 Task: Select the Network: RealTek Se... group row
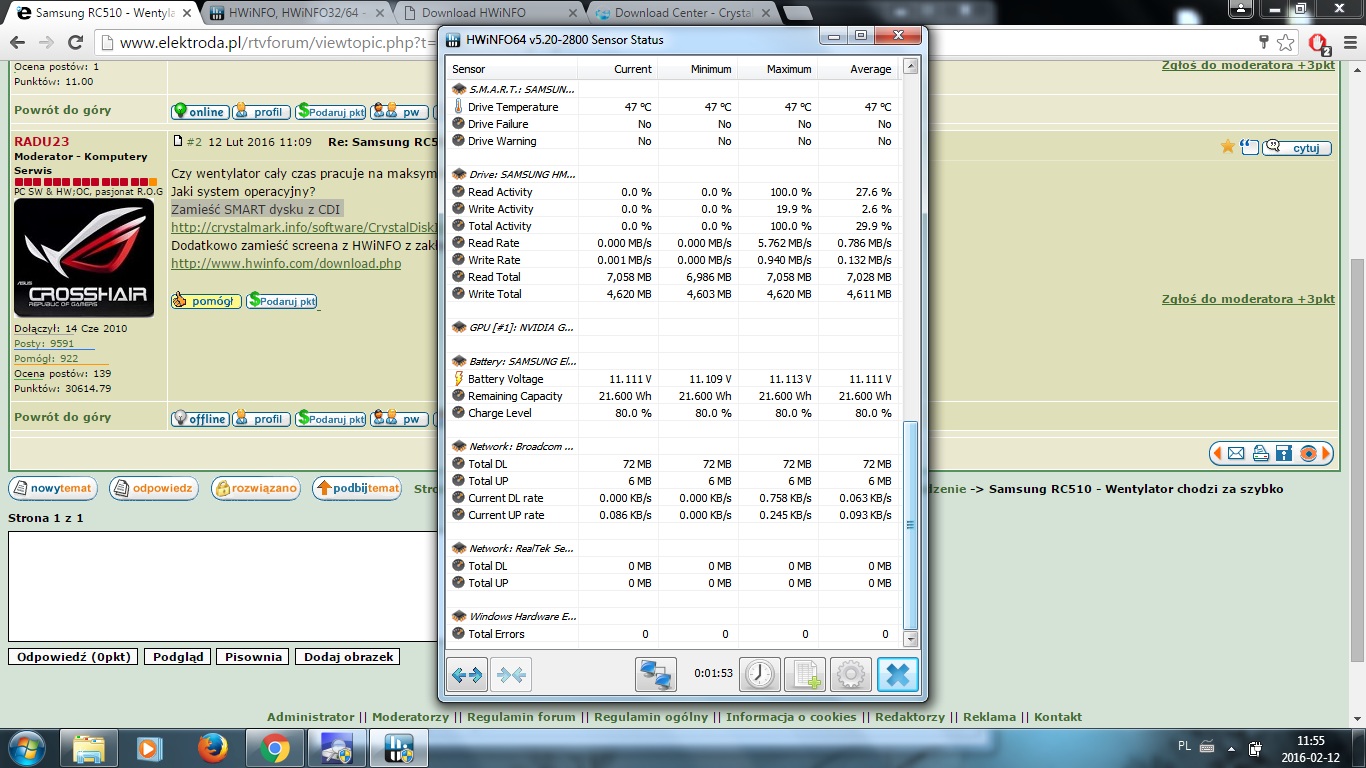(x=672, y=548)
